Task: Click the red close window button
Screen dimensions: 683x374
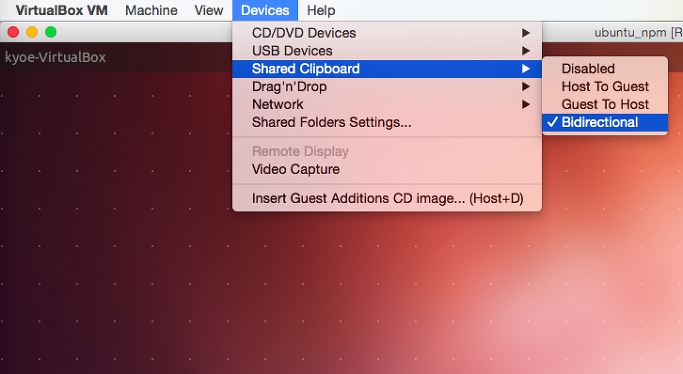Action: pyautogui.click(x=14, y=32)
